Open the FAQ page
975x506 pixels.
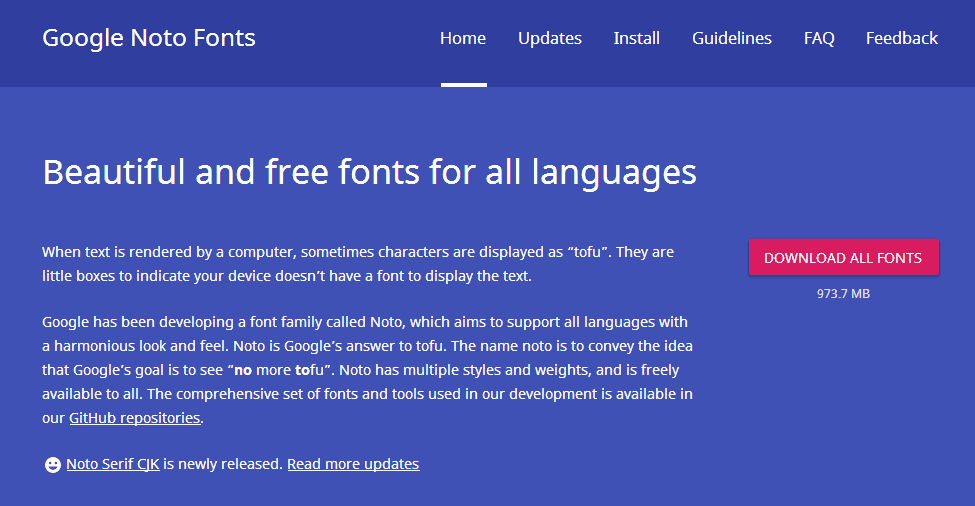[819, 39]
